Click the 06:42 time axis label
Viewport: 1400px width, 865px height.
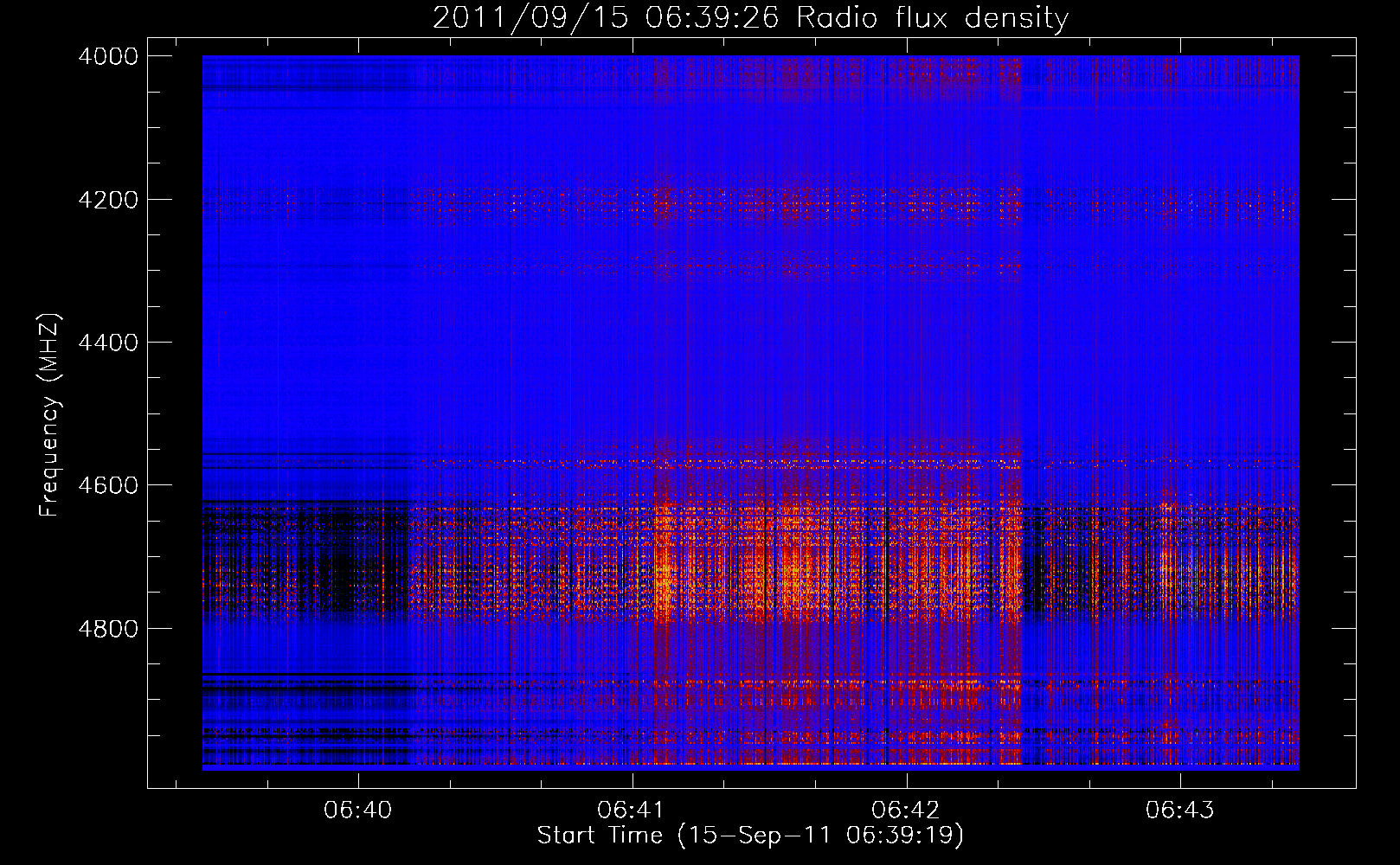coord(906,811)
